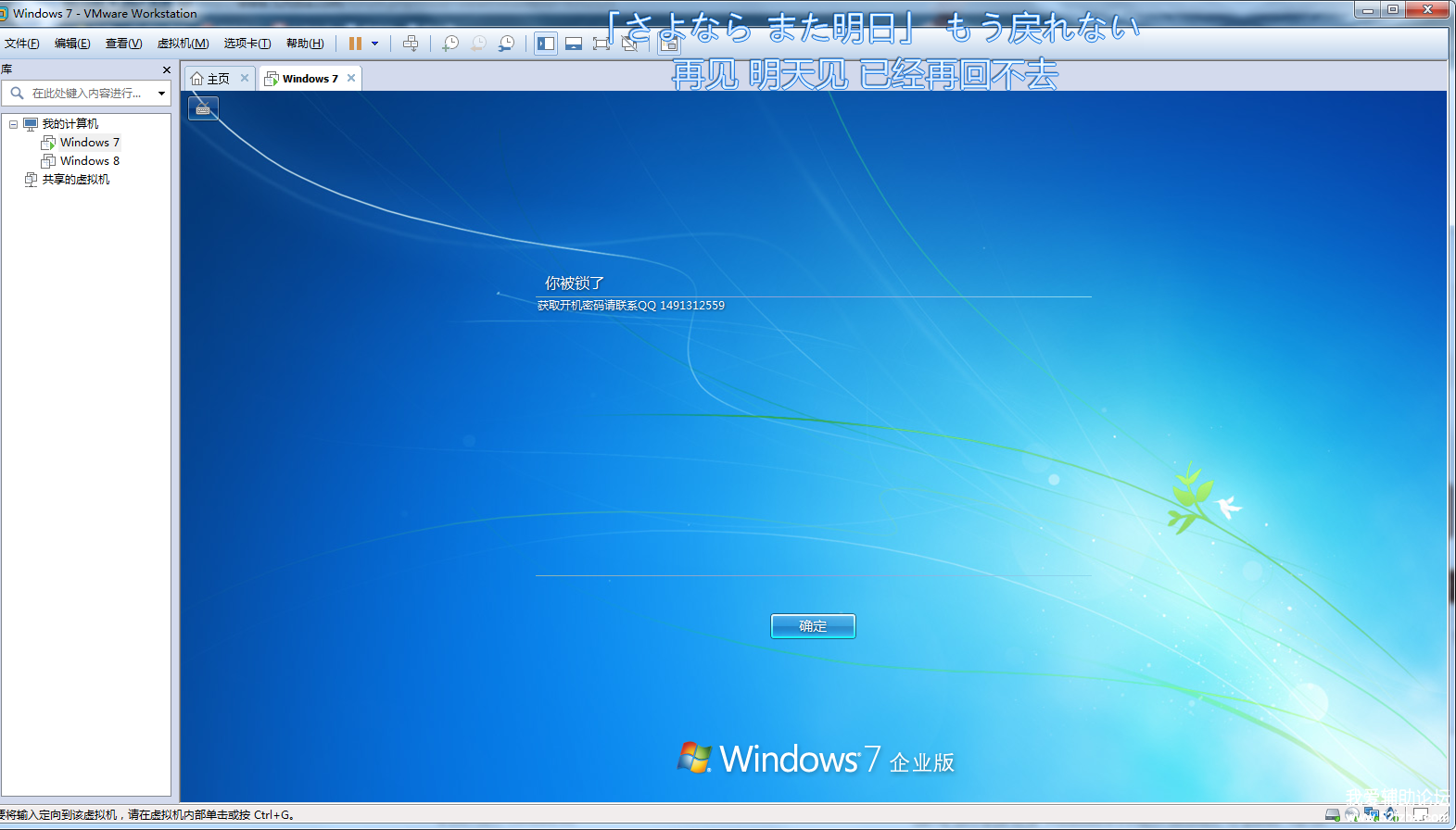Image resolution: width=1456 pixels, height=830 pixels.
Task: Click the Unity mode toolbar icon
Action: tap(629, 44)
